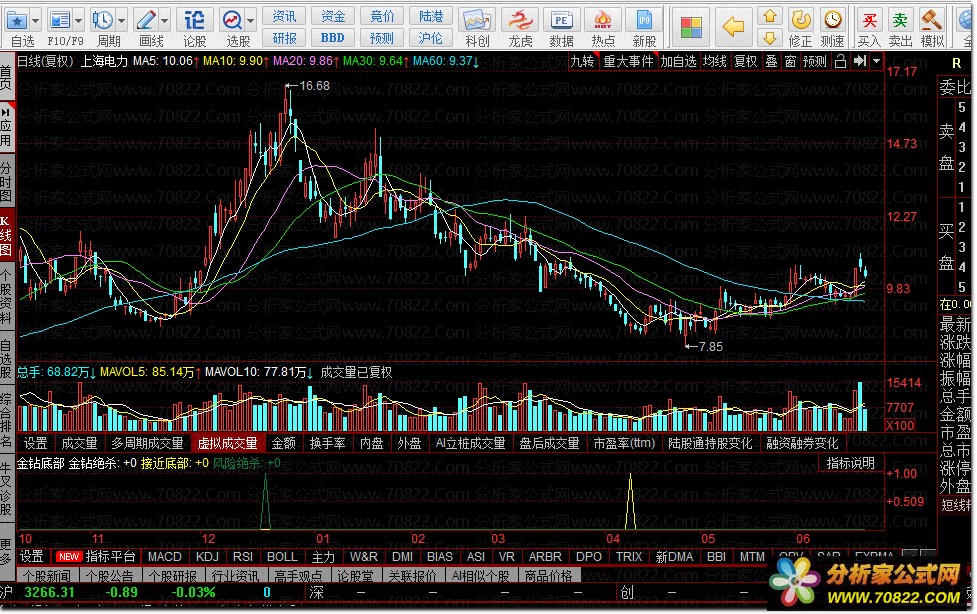Image resolution: width=977 pixels, height=614 pixels.
Task: Open the 热点 hot topics flame icon
Action: pyautogui.click(x=603, y=21)
